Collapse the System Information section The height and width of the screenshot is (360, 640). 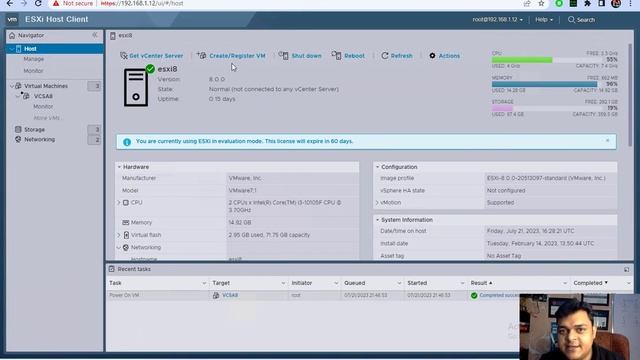(378, 220)
